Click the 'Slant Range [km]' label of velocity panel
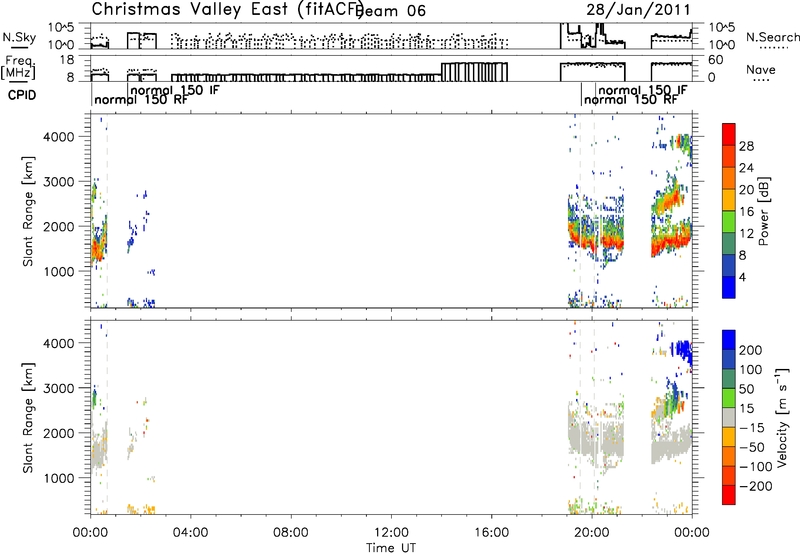 point(28,418)
